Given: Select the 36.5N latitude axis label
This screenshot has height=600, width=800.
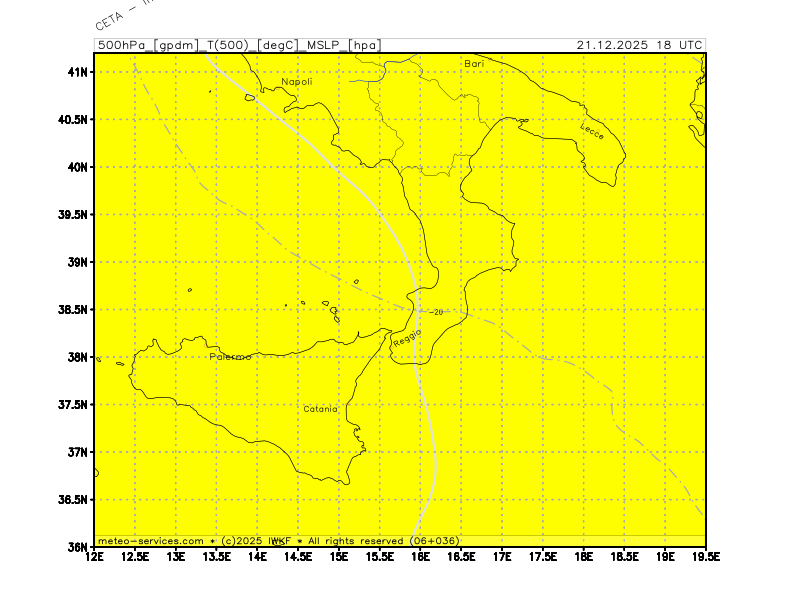Looking at the screenshot, I should pos(73,500).
